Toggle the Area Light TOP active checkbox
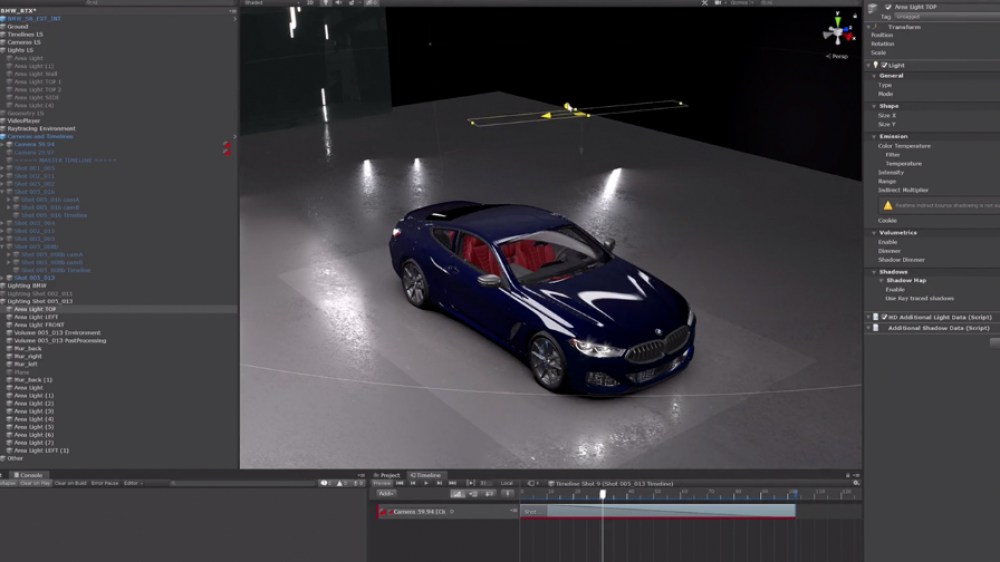The height and width of the screenshot is (562, 1000). (x=888, y=7)
